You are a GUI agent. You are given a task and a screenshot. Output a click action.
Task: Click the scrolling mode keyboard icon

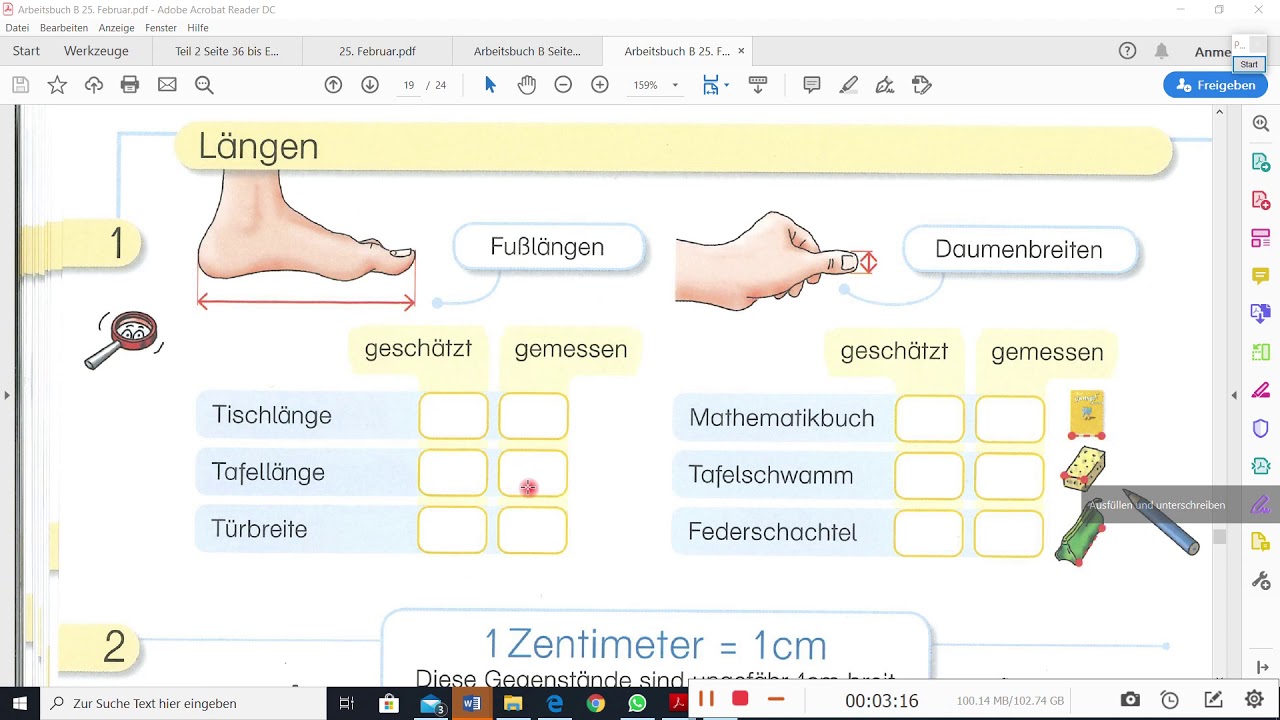pyautogui.click(x=758, y=85)
